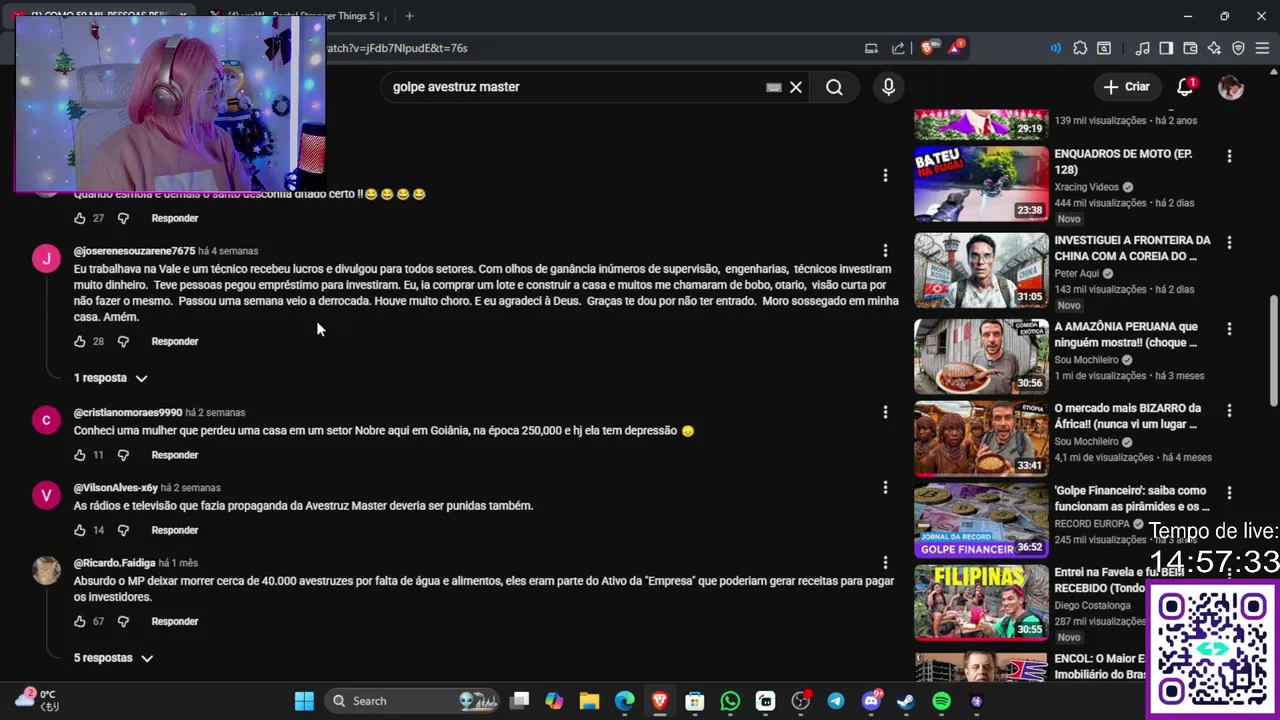Screen dimensions: 1280x720
Task: Open Brave media playlist music note icon
Action: (1142, 48)
